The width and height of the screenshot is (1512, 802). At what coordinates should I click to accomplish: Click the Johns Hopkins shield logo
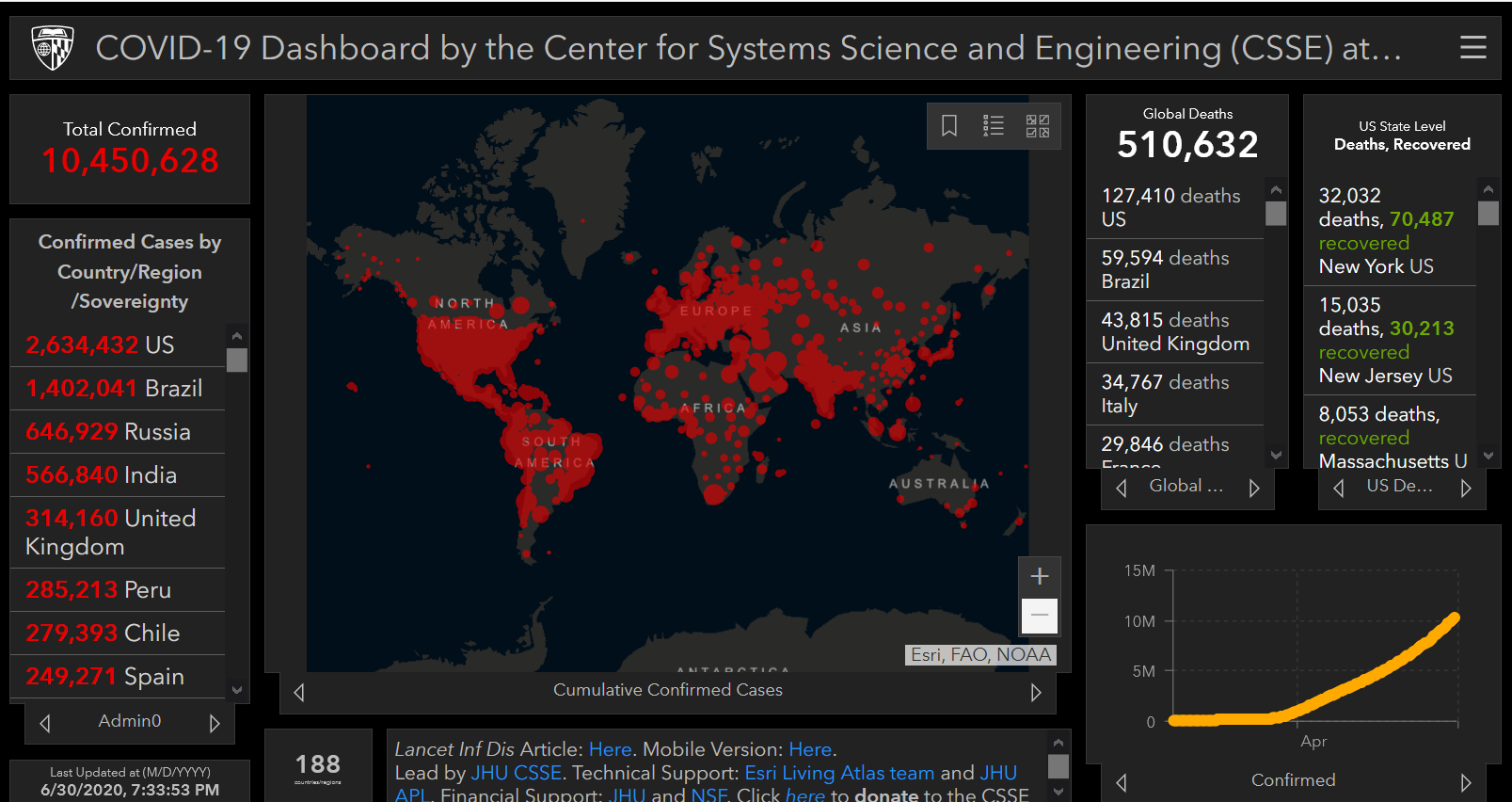(53, 48)
